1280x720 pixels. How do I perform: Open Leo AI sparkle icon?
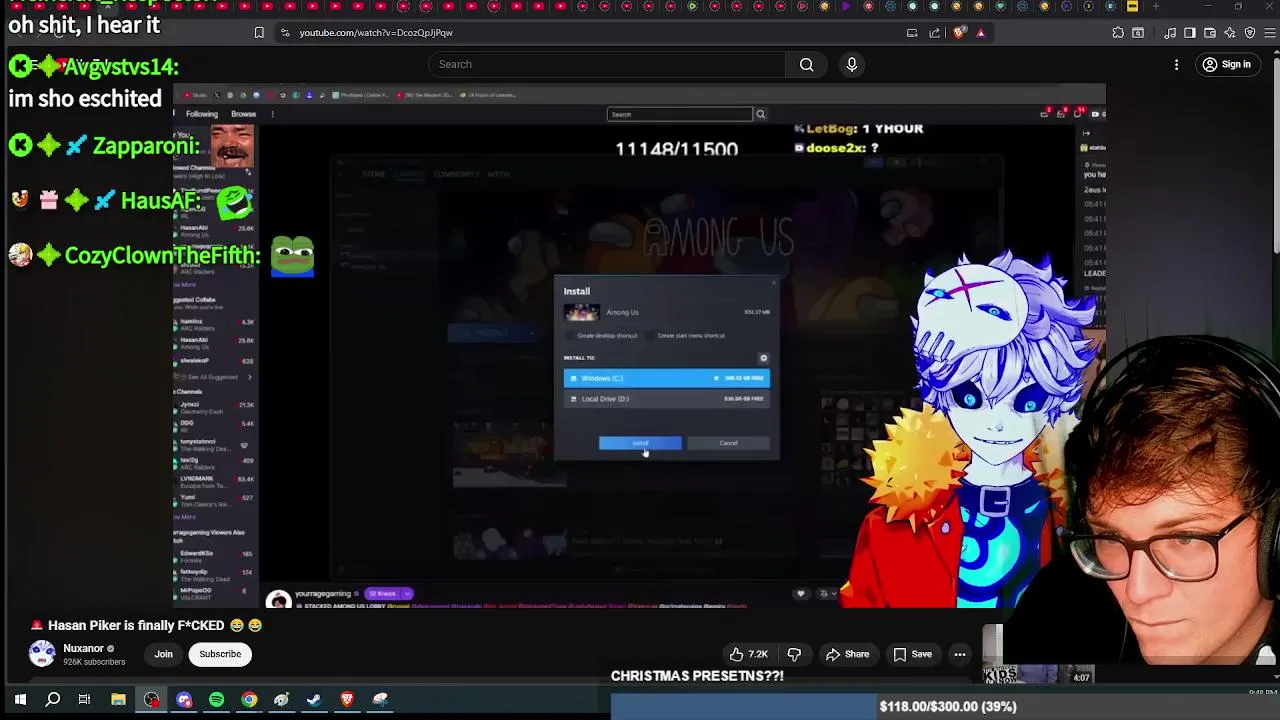click(1230, 32)
